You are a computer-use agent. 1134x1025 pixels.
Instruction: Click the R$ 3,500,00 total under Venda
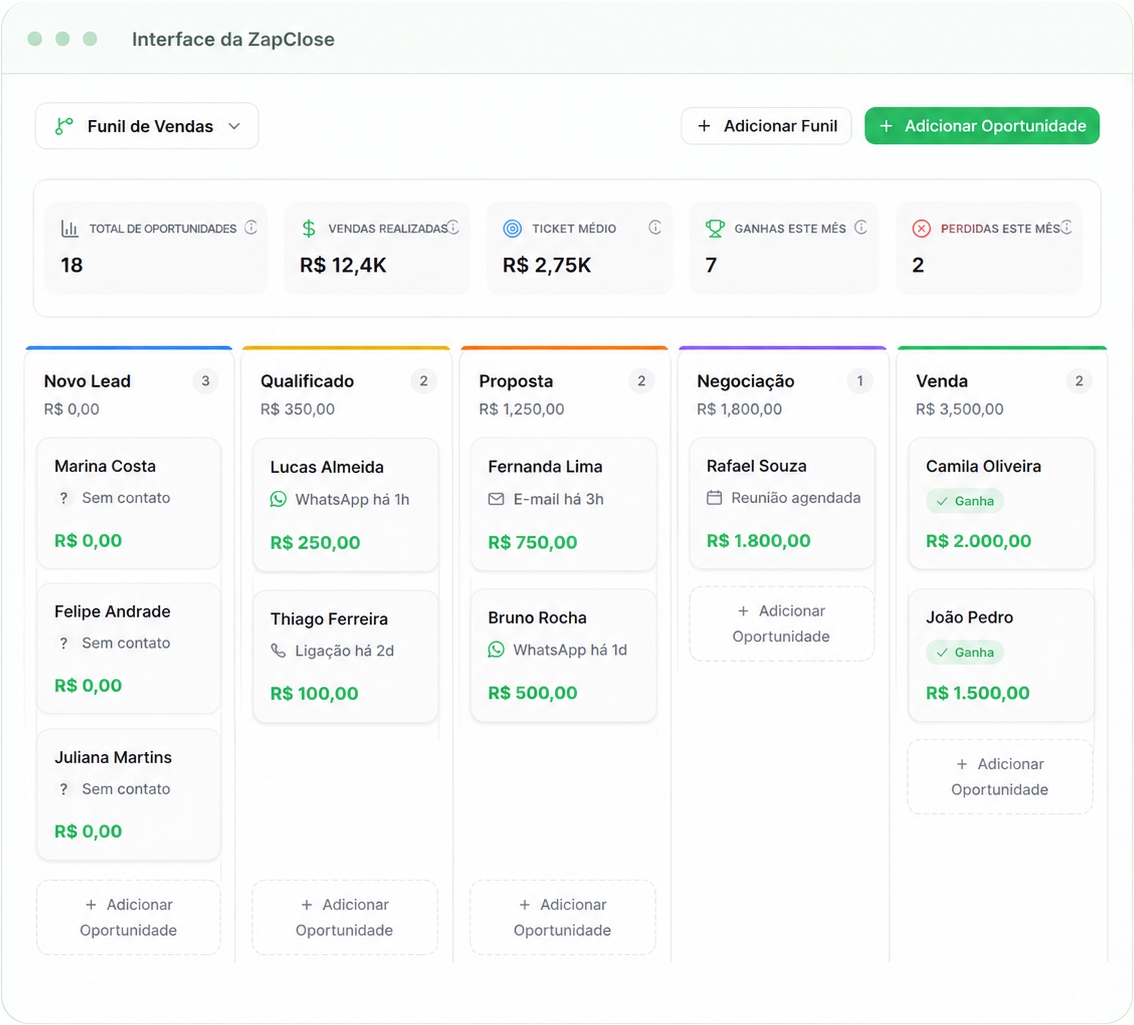click(x=959, y=409)
